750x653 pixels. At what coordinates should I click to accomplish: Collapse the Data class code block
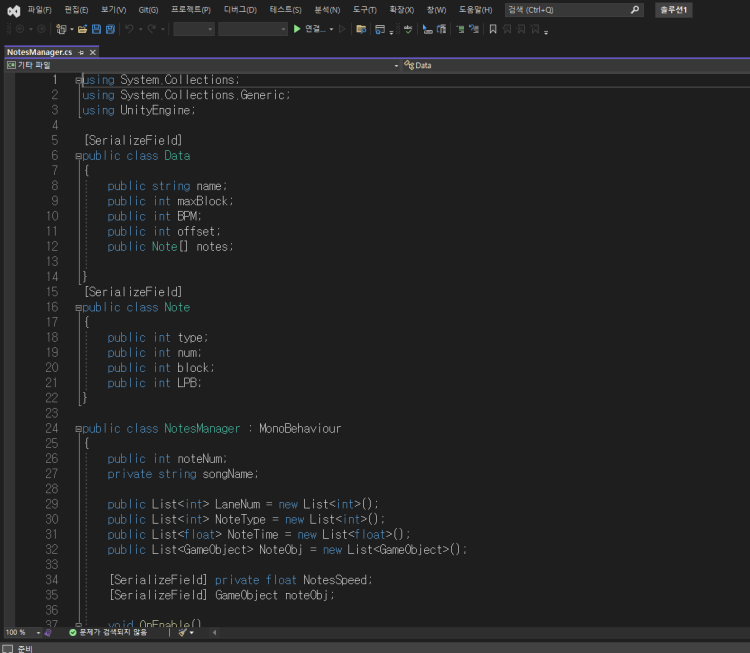[78, 156]
